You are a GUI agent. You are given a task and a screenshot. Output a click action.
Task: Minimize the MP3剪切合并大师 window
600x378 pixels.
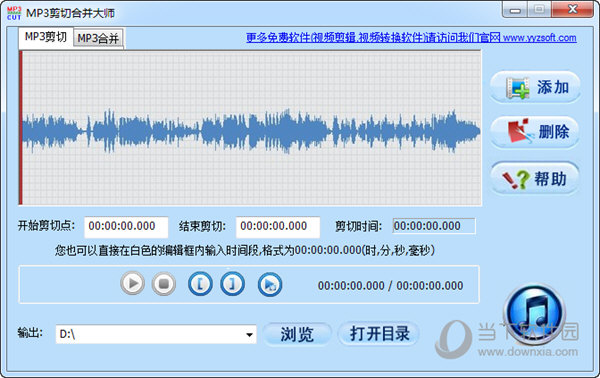[515, 10]
